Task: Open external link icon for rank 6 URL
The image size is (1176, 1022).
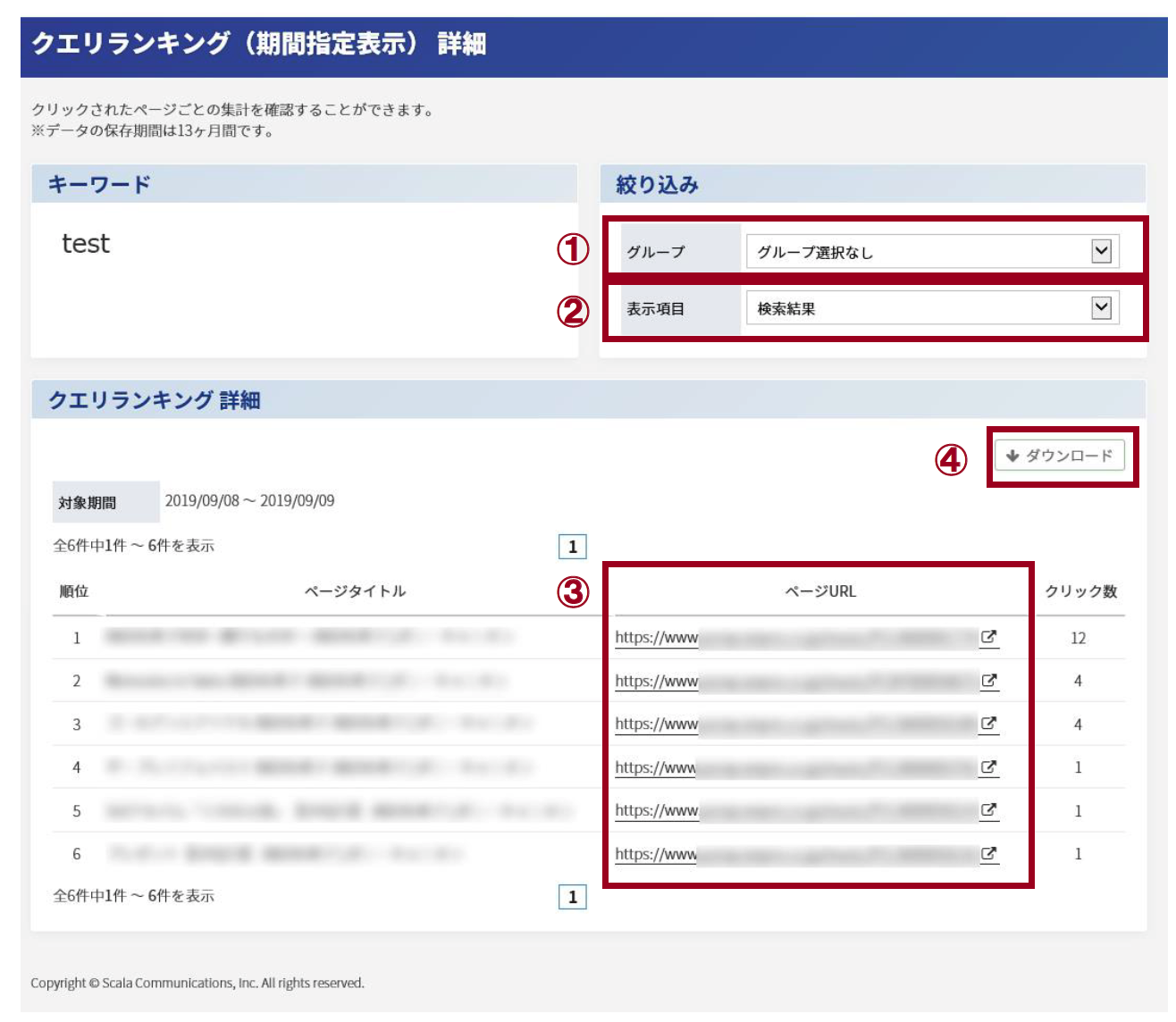Action: tap(988, 853)
